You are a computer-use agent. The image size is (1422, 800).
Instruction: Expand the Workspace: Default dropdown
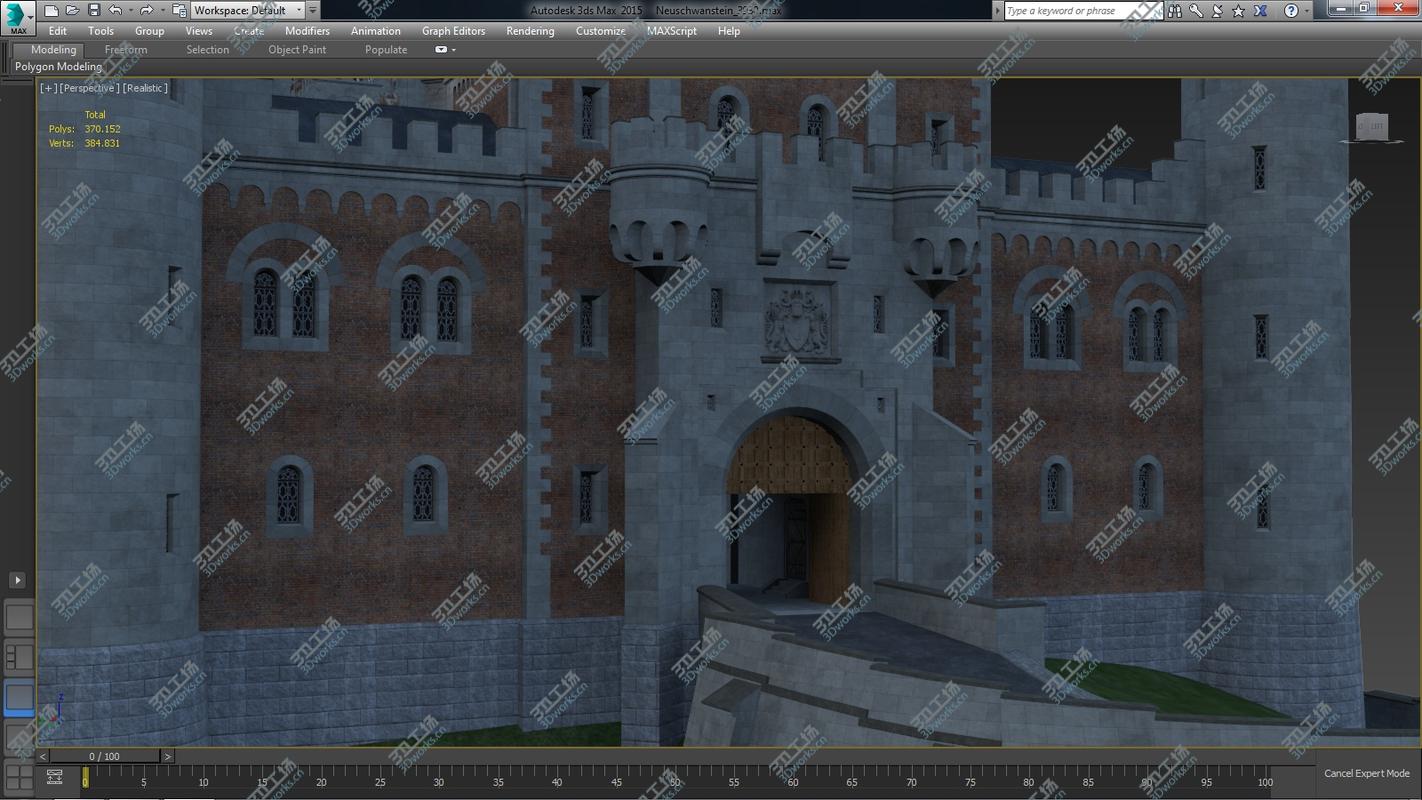click(x=247, y=10)
